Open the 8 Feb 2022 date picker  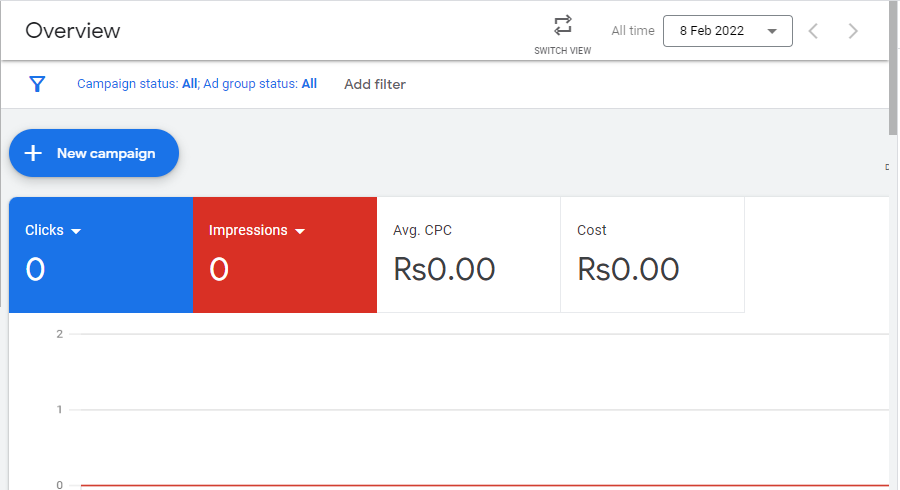coord(727,31)
